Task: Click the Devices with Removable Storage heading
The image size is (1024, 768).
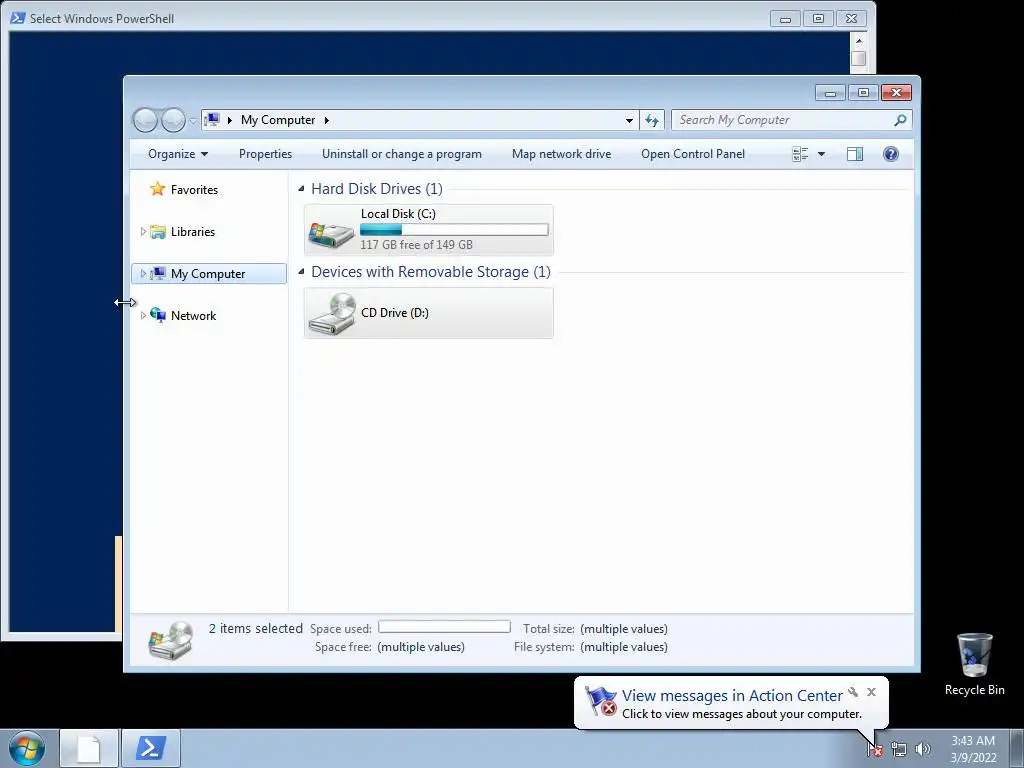Action: point(431,272)
